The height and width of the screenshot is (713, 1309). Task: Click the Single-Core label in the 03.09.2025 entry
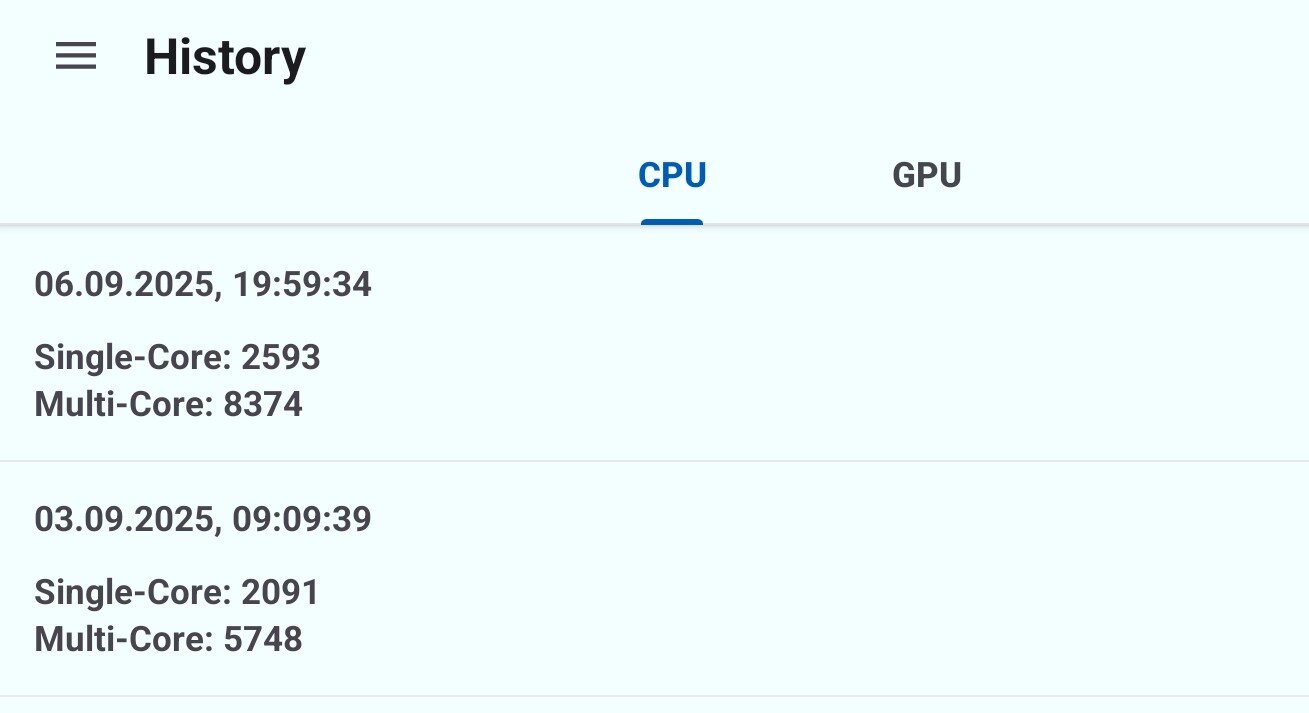[133, 592]
